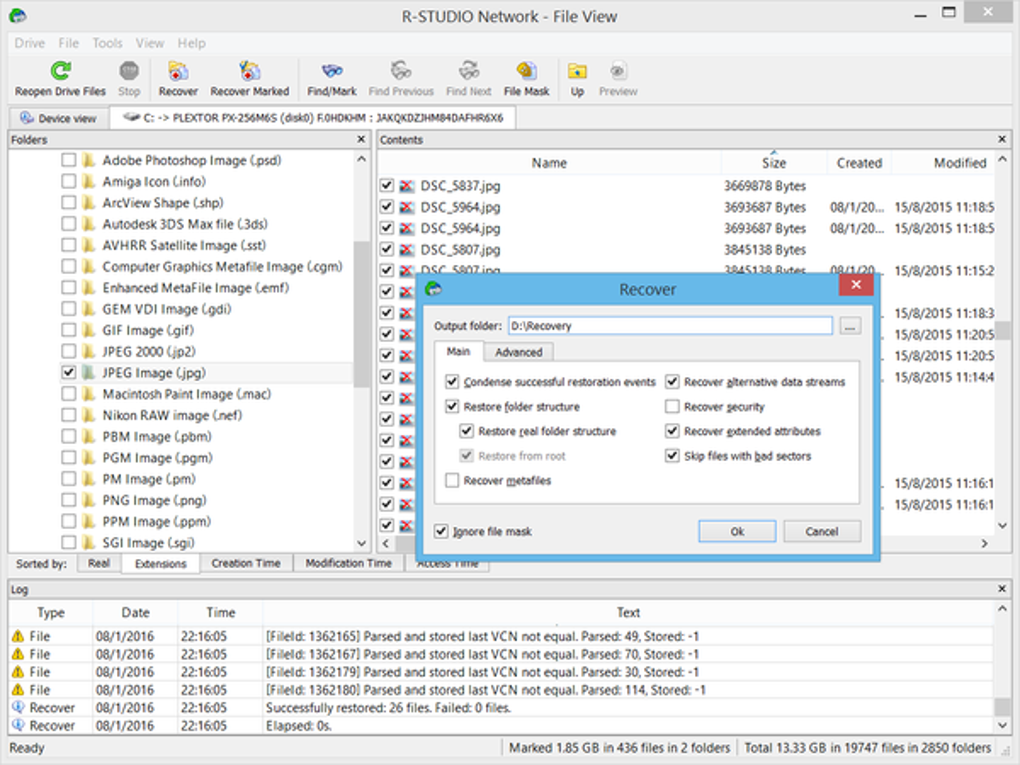
Task: Select the Macintosh Paint Image (.mac) folder
Action: (186, 394)
